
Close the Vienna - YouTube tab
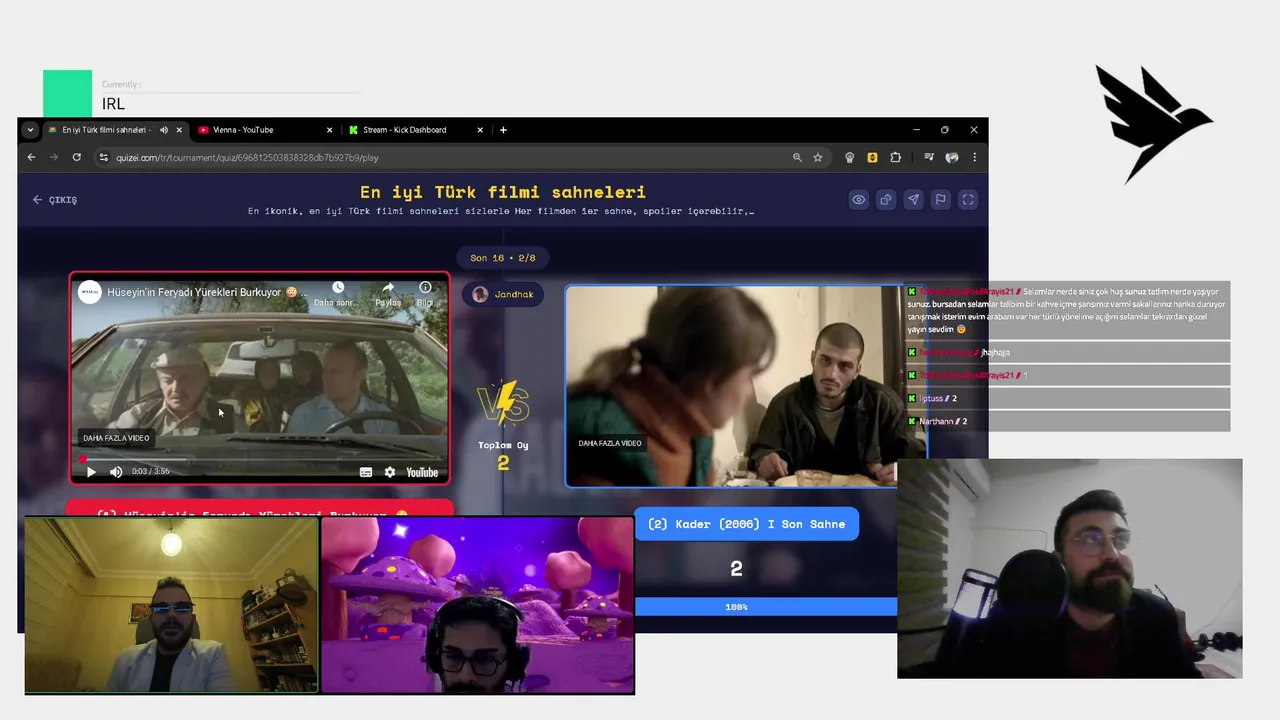[x=330, y=130]
